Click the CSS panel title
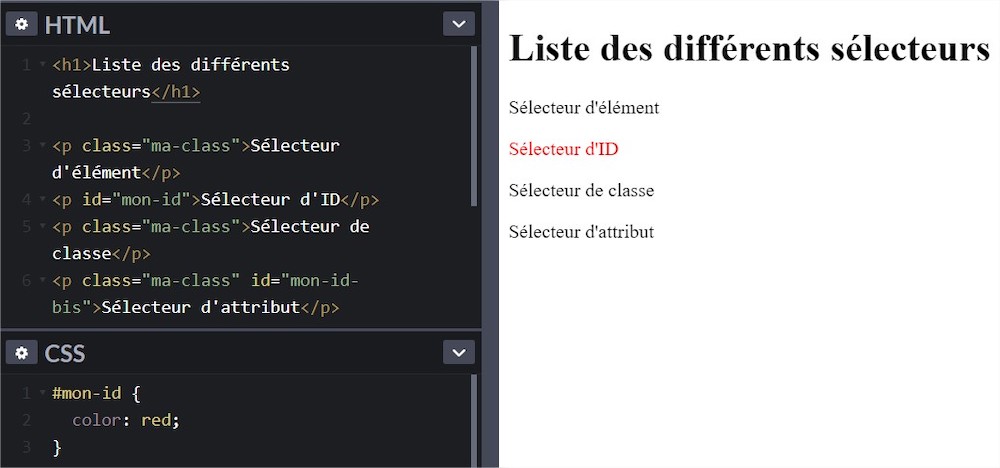1000x468 pixels. [x=65, y=353]
